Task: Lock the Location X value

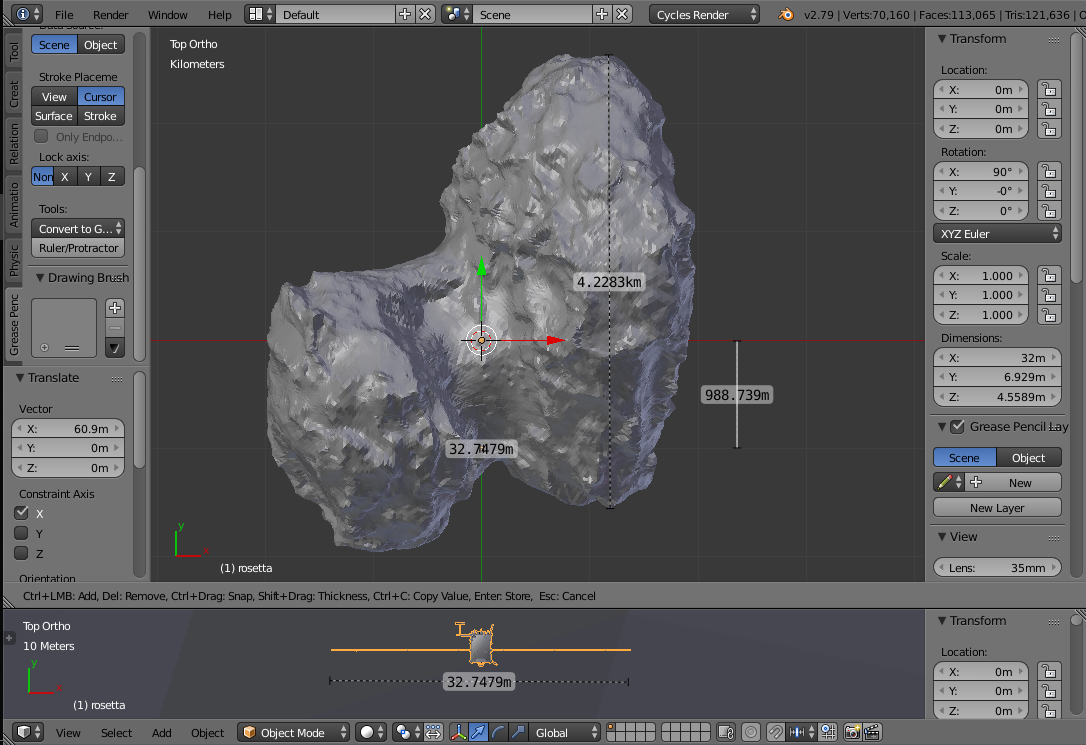Action: [1049, 89]
